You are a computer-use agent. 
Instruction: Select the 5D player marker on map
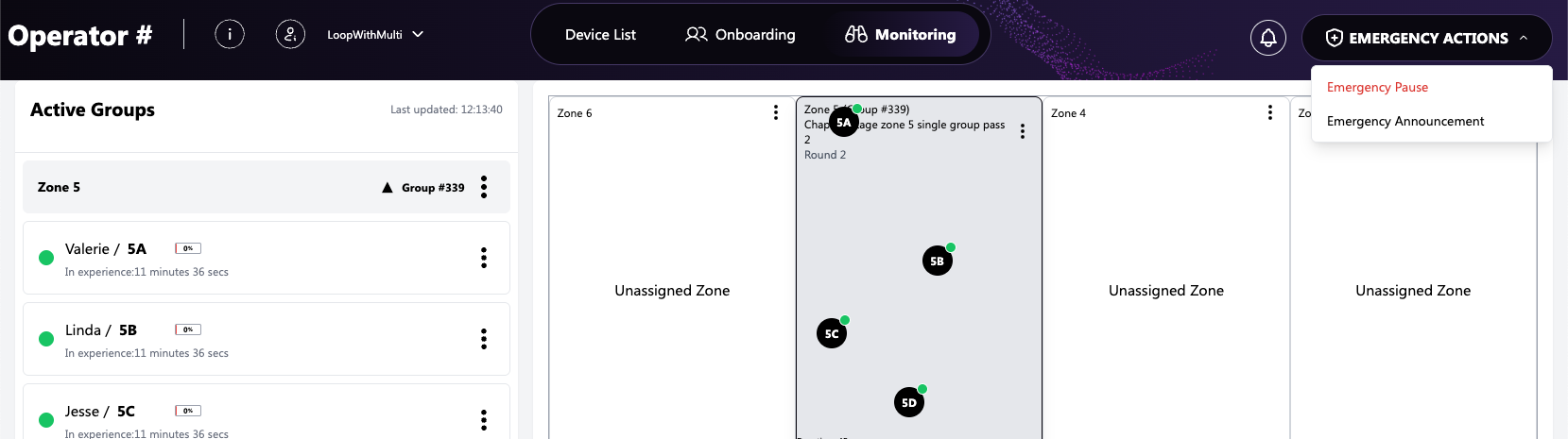[908, 403]
